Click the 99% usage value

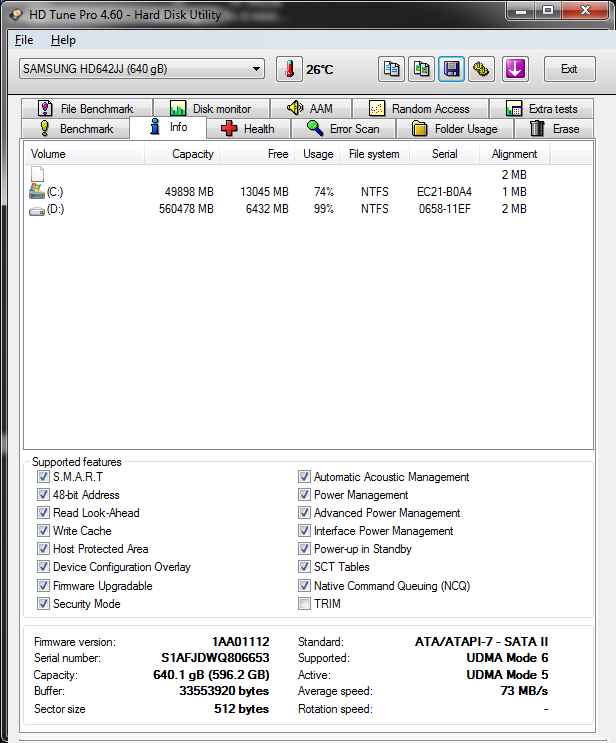point(324,209)
